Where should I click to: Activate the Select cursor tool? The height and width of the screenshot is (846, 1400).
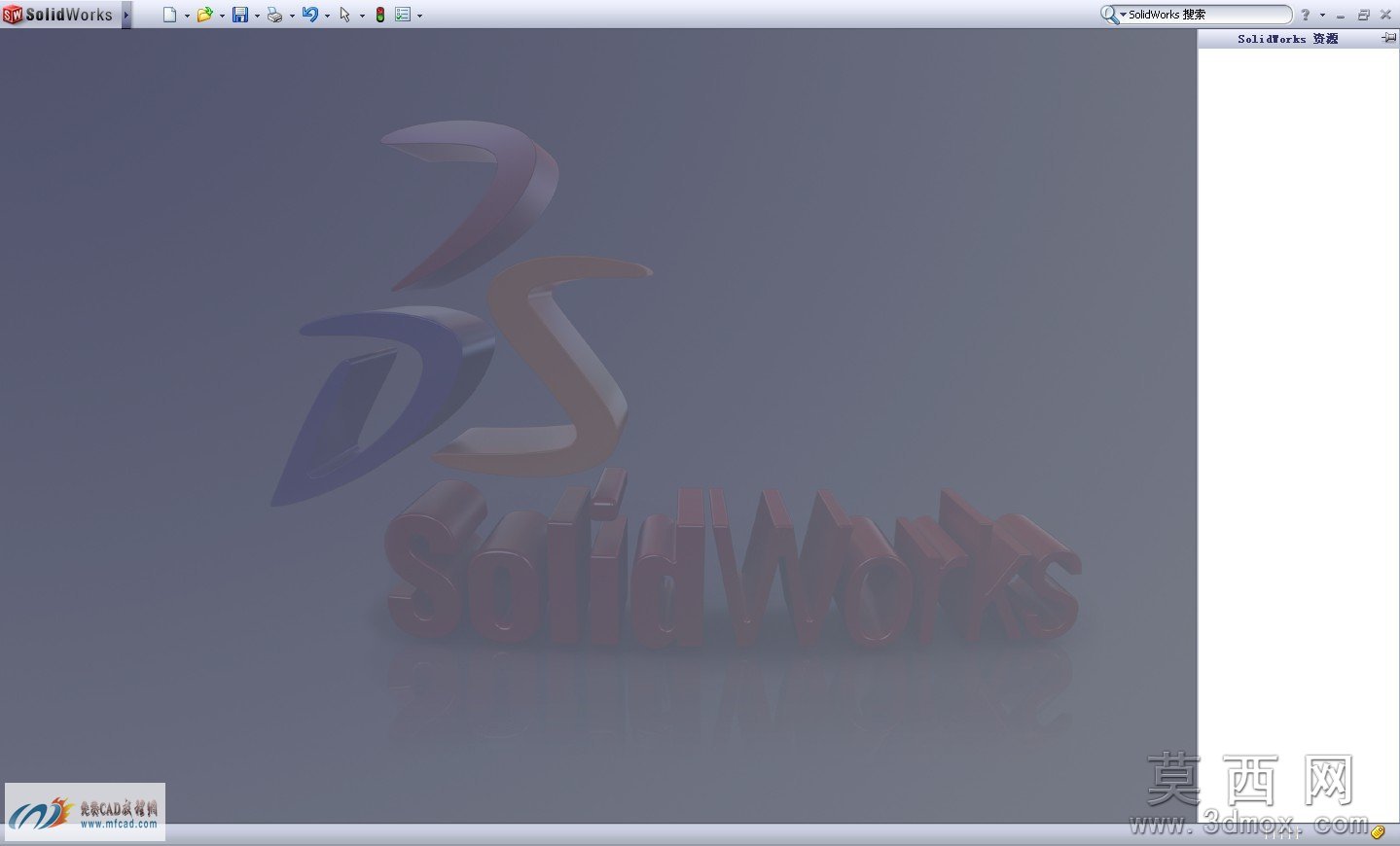coord(344,15)
